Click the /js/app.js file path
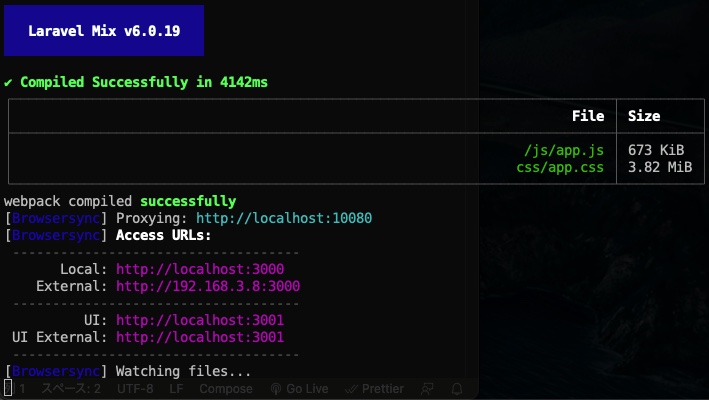Image resolution: width=709 pixels, height=400 pixels. 564,150
